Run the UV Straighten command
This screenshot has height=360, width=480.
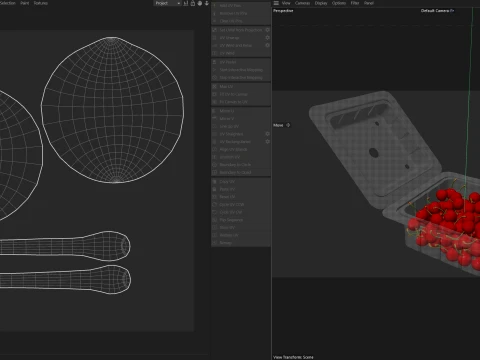[238, 134]
